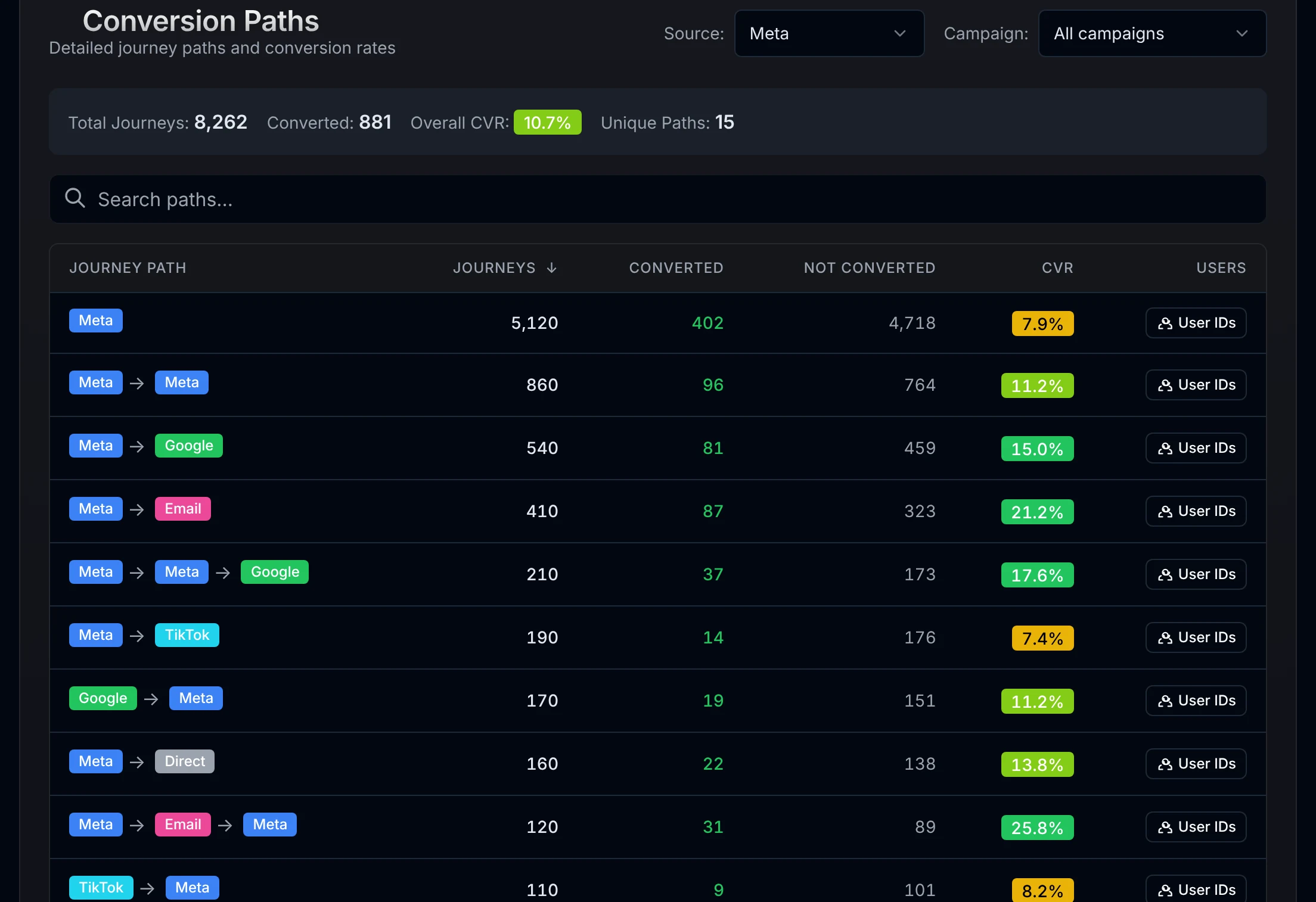Image resolution: width=1316 pixels, height=902 pixels.
Task: Click the Google tag in Meta → Google row
Action: point(189,446)
